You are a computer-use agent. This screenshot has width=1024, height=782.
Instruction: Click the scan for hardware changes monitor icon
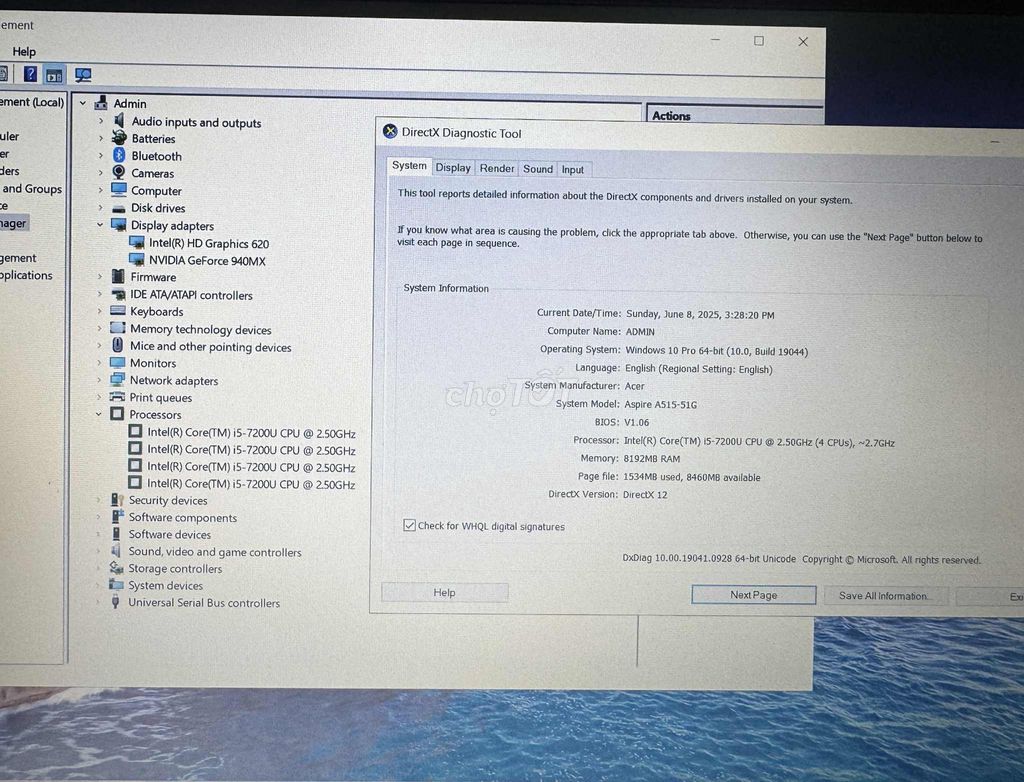83,75
